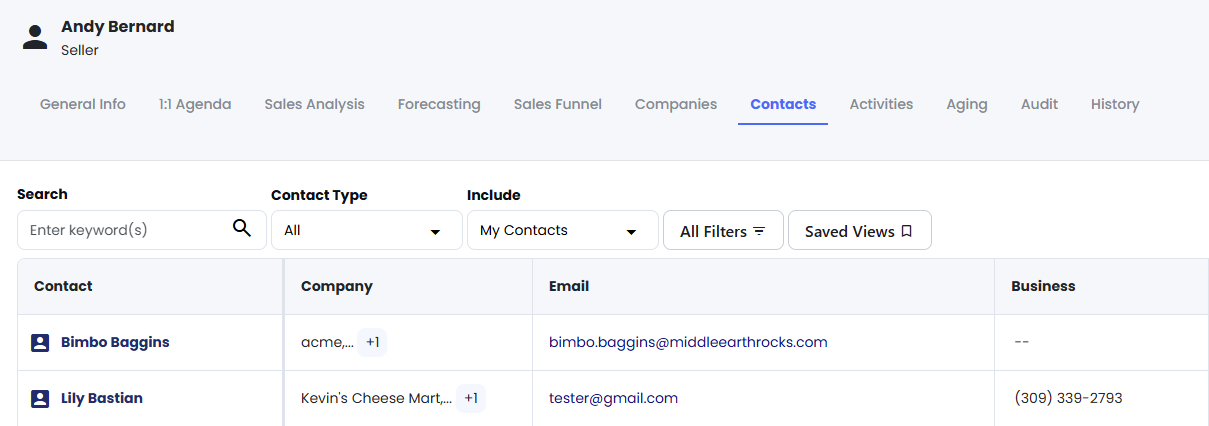1209x426 pixels.
Task: Go to the Forecasting tab
Action: [439, 104]
